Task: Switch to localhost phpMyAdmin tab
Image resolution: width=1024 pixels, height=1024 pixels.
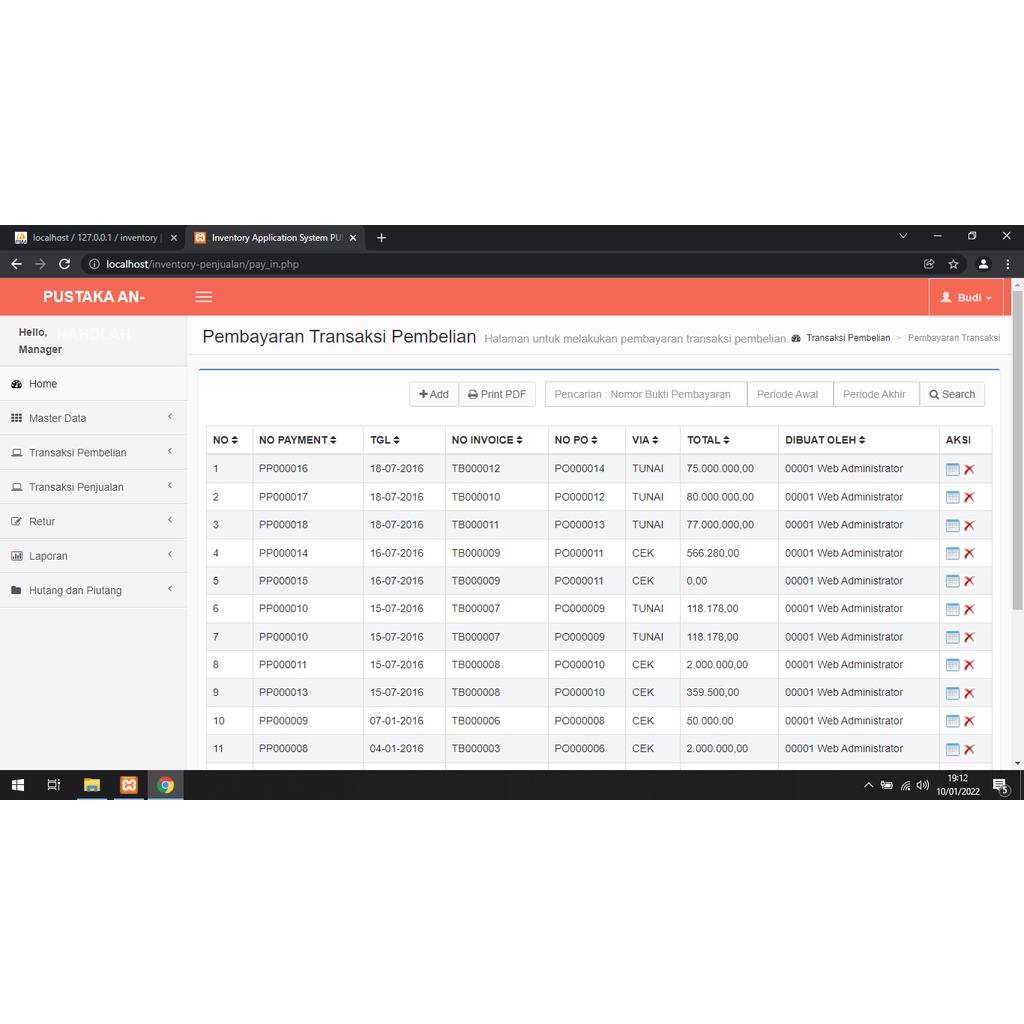Action: click(95, 238)
